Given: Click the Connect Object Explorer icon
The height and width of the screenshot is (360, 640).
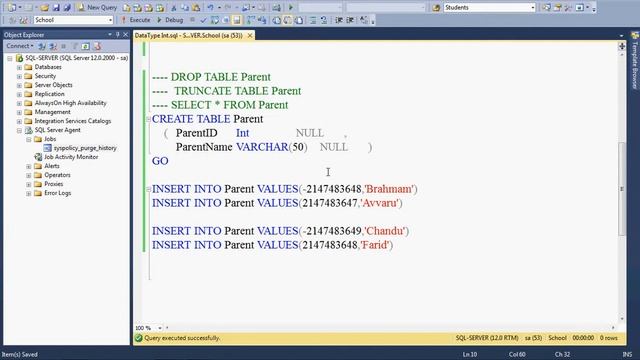Looking at the screenshot, I should (x=42, y=46).
